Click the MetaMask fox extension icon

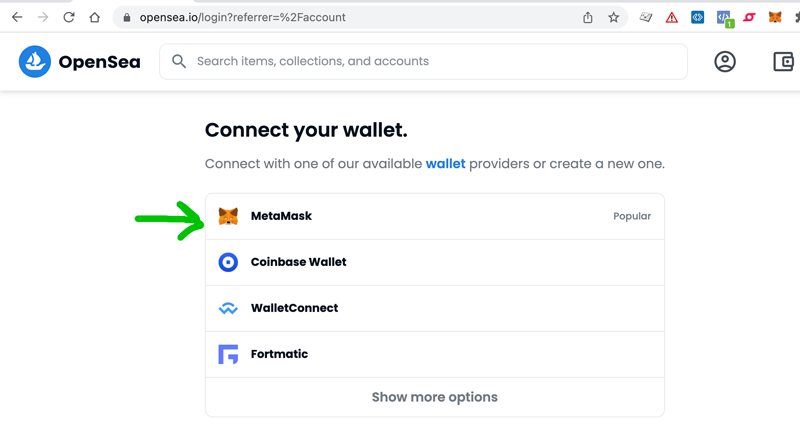774,17
